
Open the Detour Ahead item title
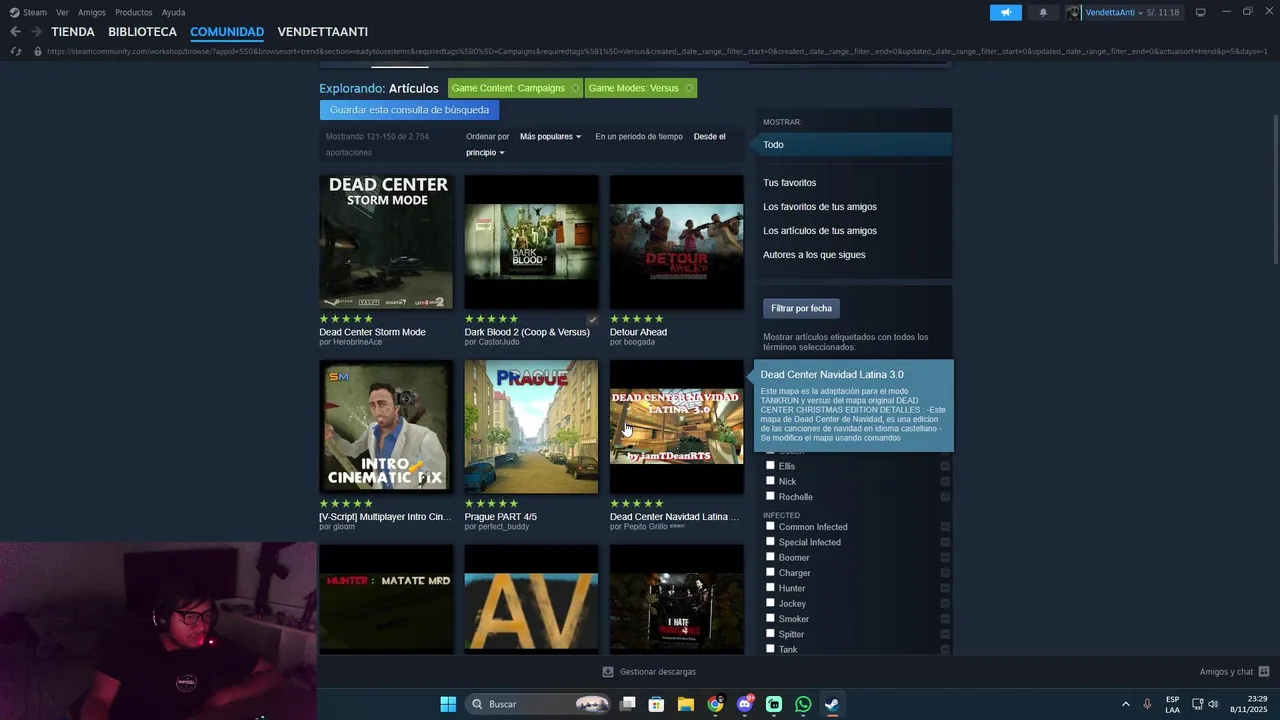[638, 332]
